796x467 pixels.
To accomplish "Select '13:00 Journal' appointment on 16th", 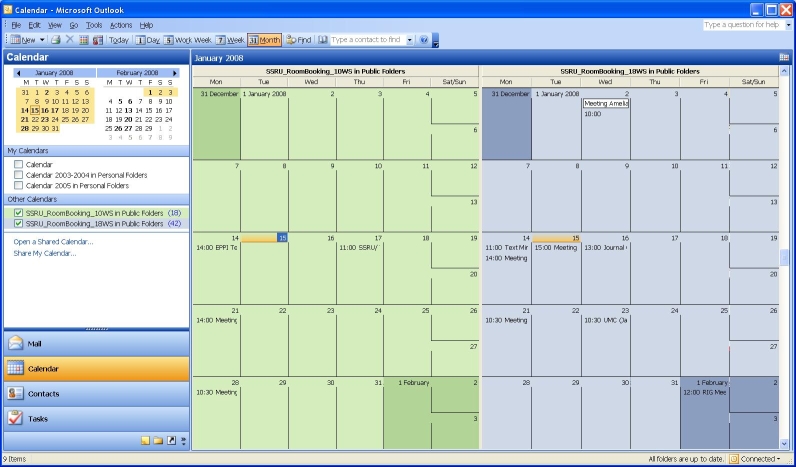I will pyautogui.click(x=606, y=248).
